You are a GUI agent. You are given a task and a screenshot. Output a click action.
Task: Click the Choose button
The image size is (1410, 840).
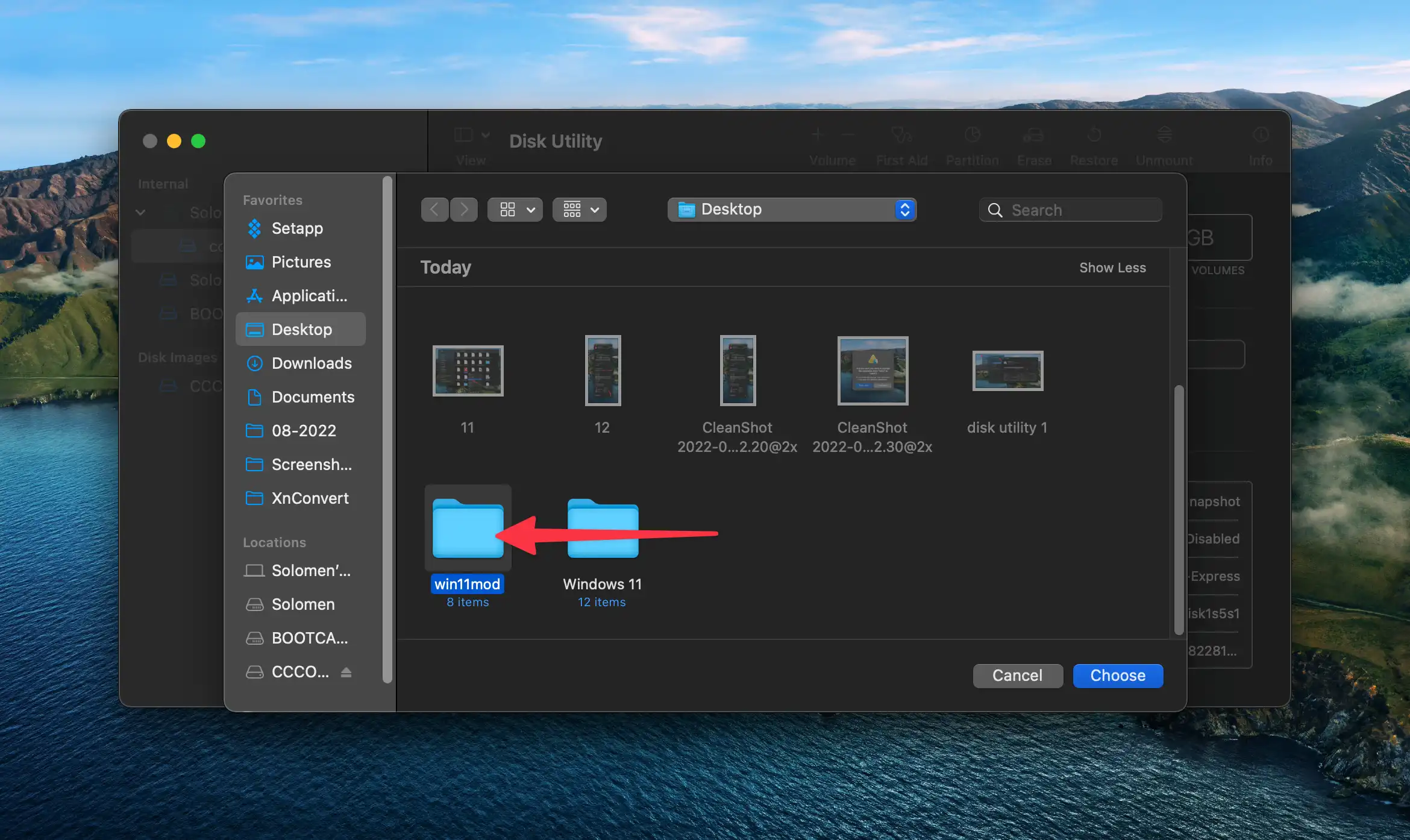pyautogui.click(x=1118, y=675)
